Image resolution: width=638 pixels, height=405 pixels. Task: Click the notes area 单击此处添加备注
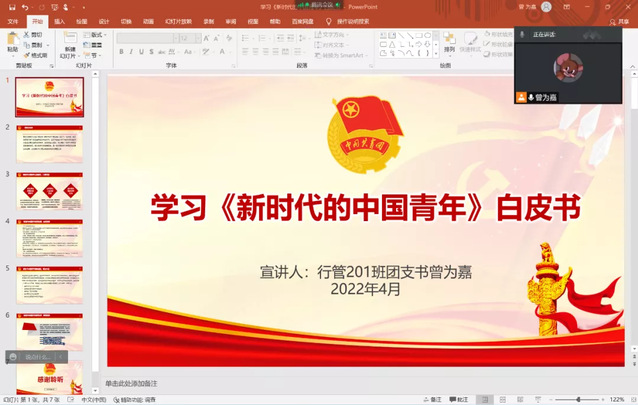131,383
